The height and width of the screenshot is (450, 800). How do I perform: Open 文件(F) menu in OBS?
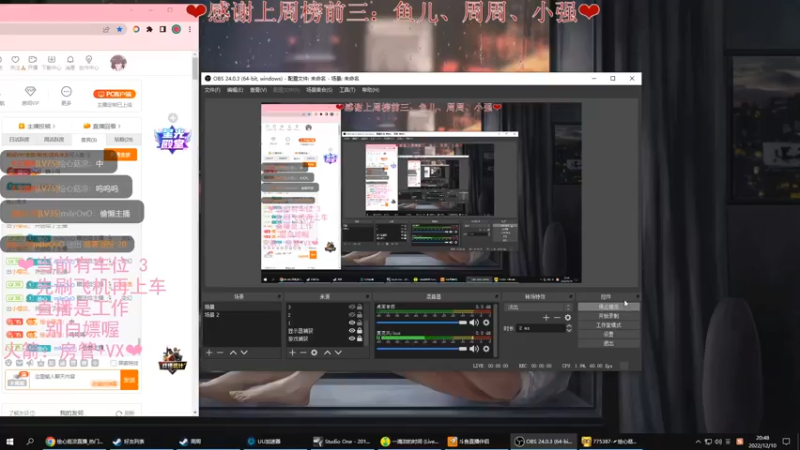(212, 90)
